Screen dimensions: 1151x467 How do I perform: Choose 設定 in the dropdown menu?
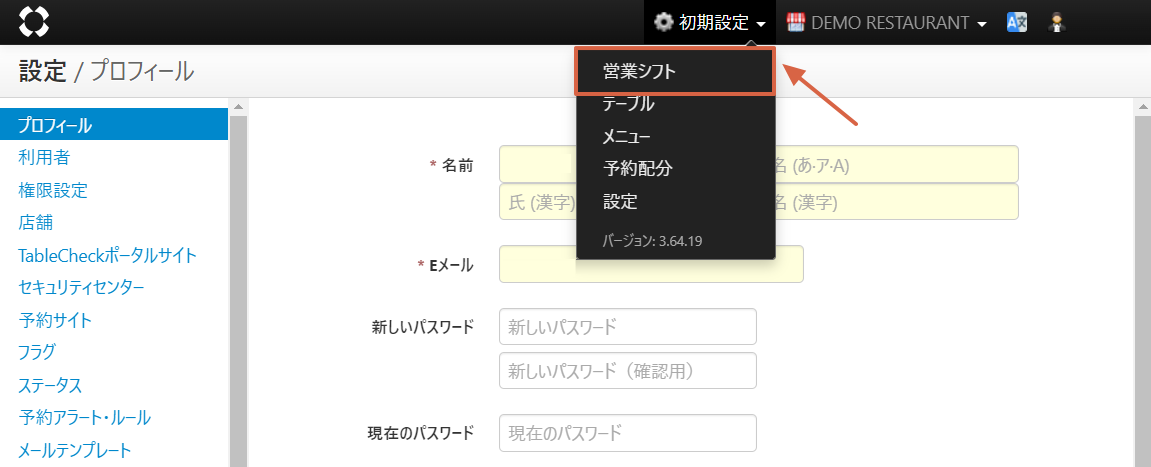point(620,201)
